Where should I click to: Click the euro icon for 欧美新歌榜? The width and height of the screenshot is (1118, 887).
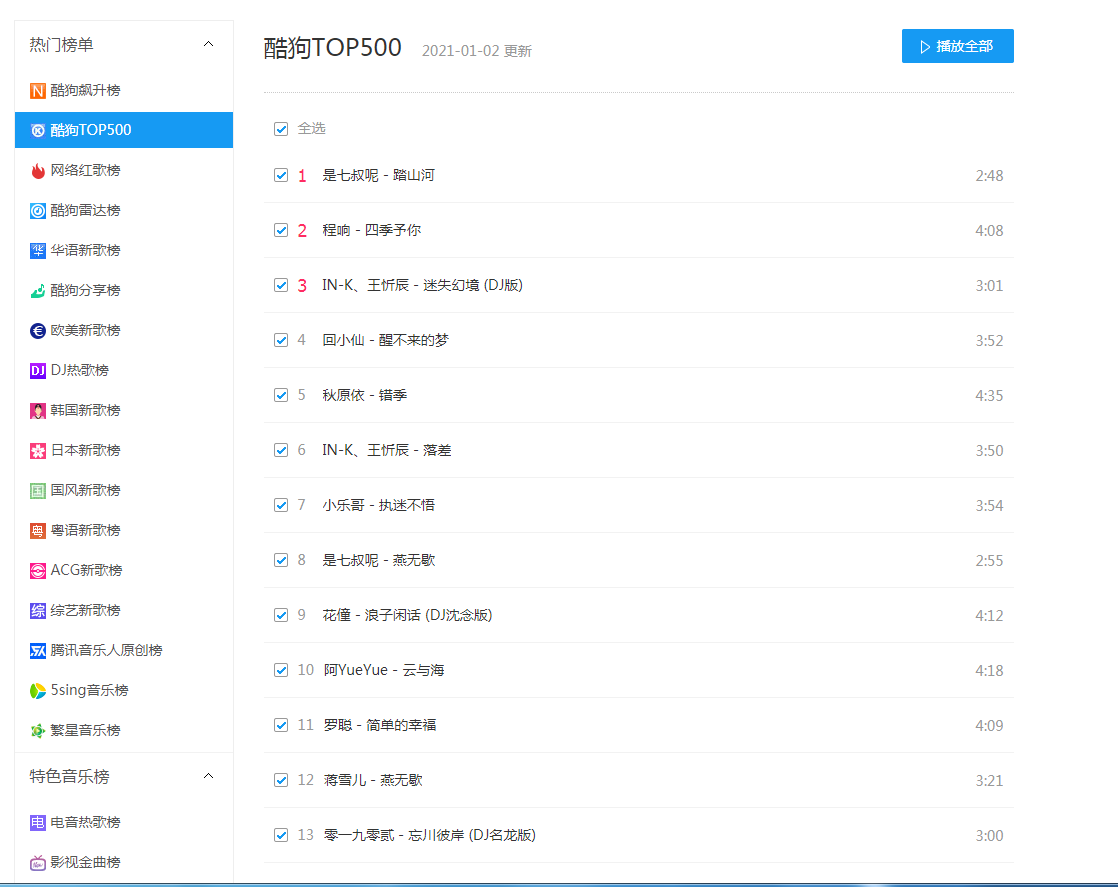(38, 330)
